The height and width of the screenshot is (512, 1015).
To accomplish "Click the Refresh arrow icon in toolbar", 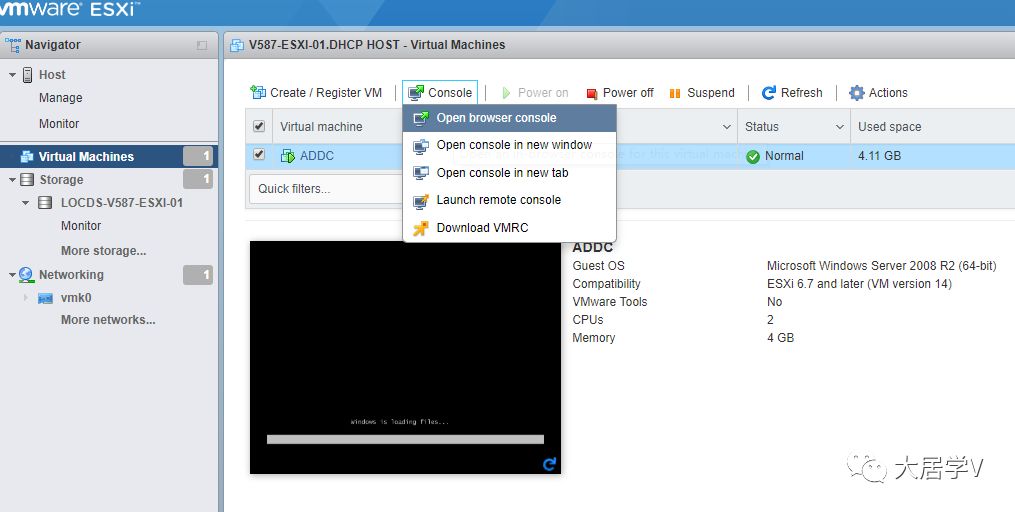I will 768,93.
